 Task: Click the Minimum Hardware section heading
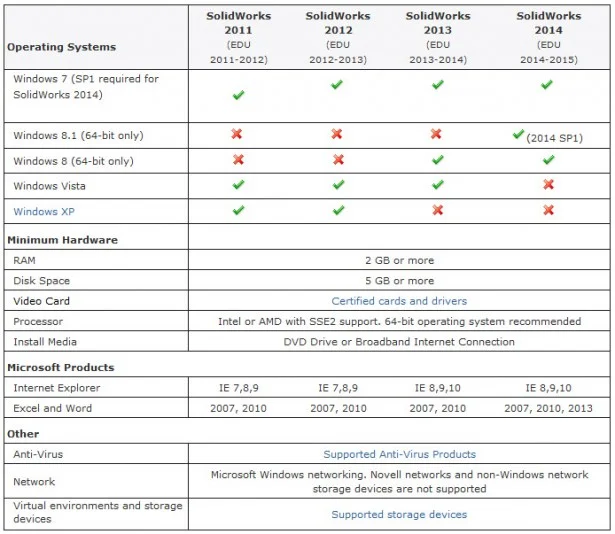pos(62,240)
